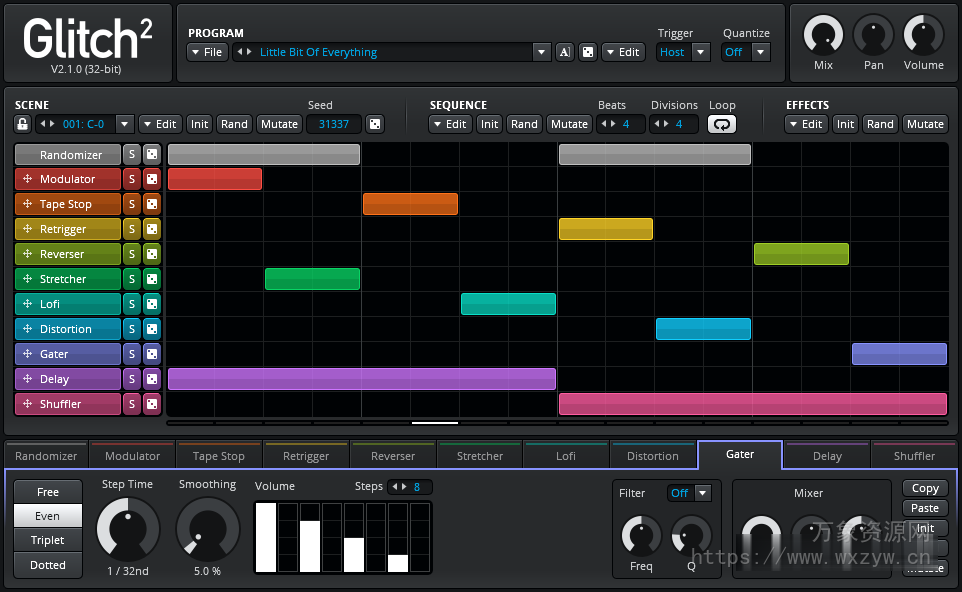962x592 pixels.
Task: Click the 'A' icon next to program name
Action: pos(564,52)
